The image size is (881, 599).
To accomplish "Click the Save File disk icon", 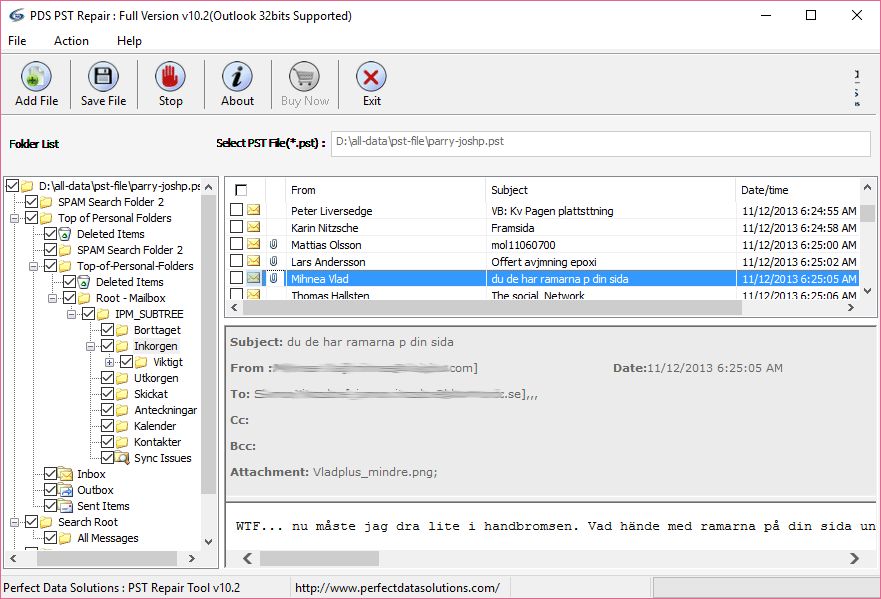I will tap(103, 77).
